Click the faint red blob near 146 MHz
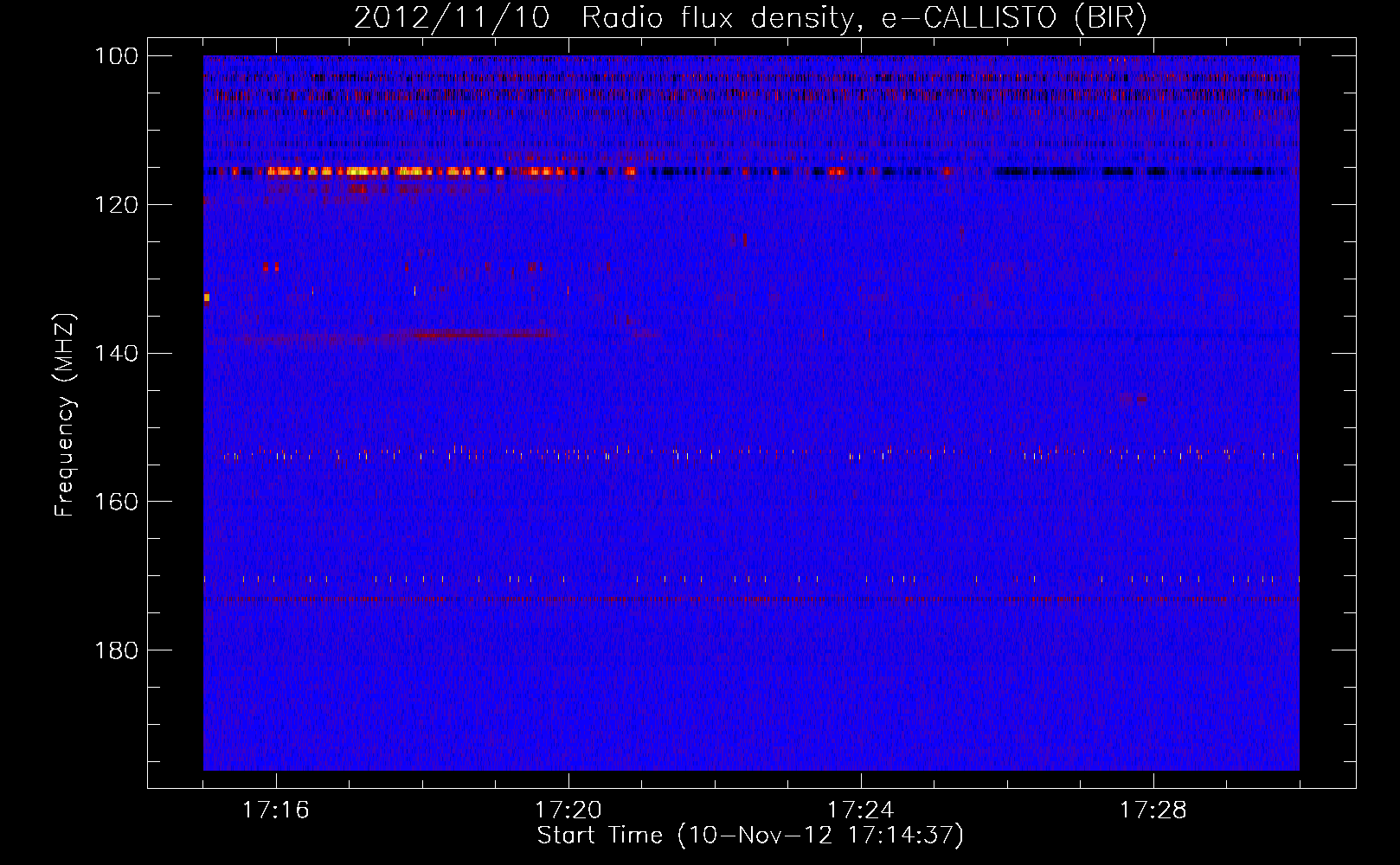 (x=1133, y=400)
